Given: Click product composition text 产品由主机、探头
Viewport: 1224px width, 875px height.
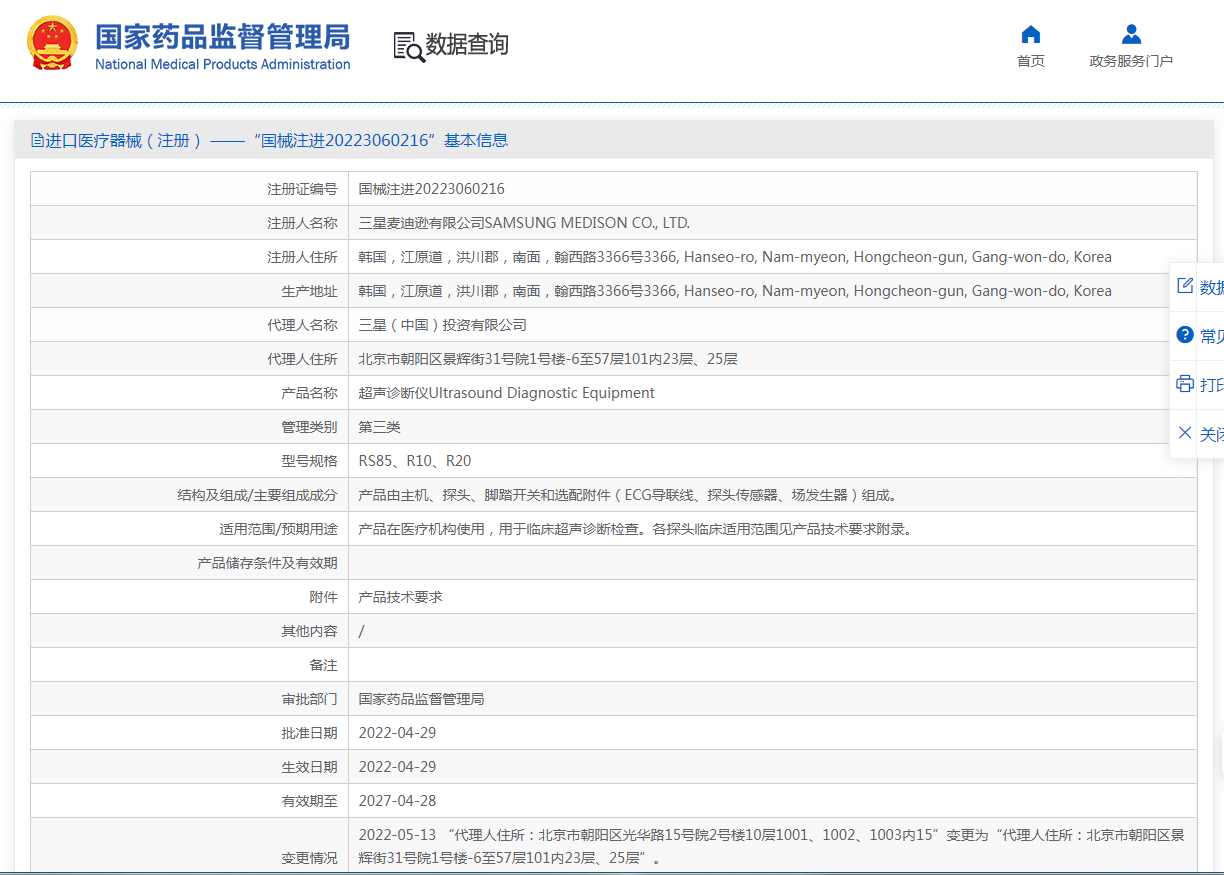Looking at the screenshot, I should (x=629, y=495).
